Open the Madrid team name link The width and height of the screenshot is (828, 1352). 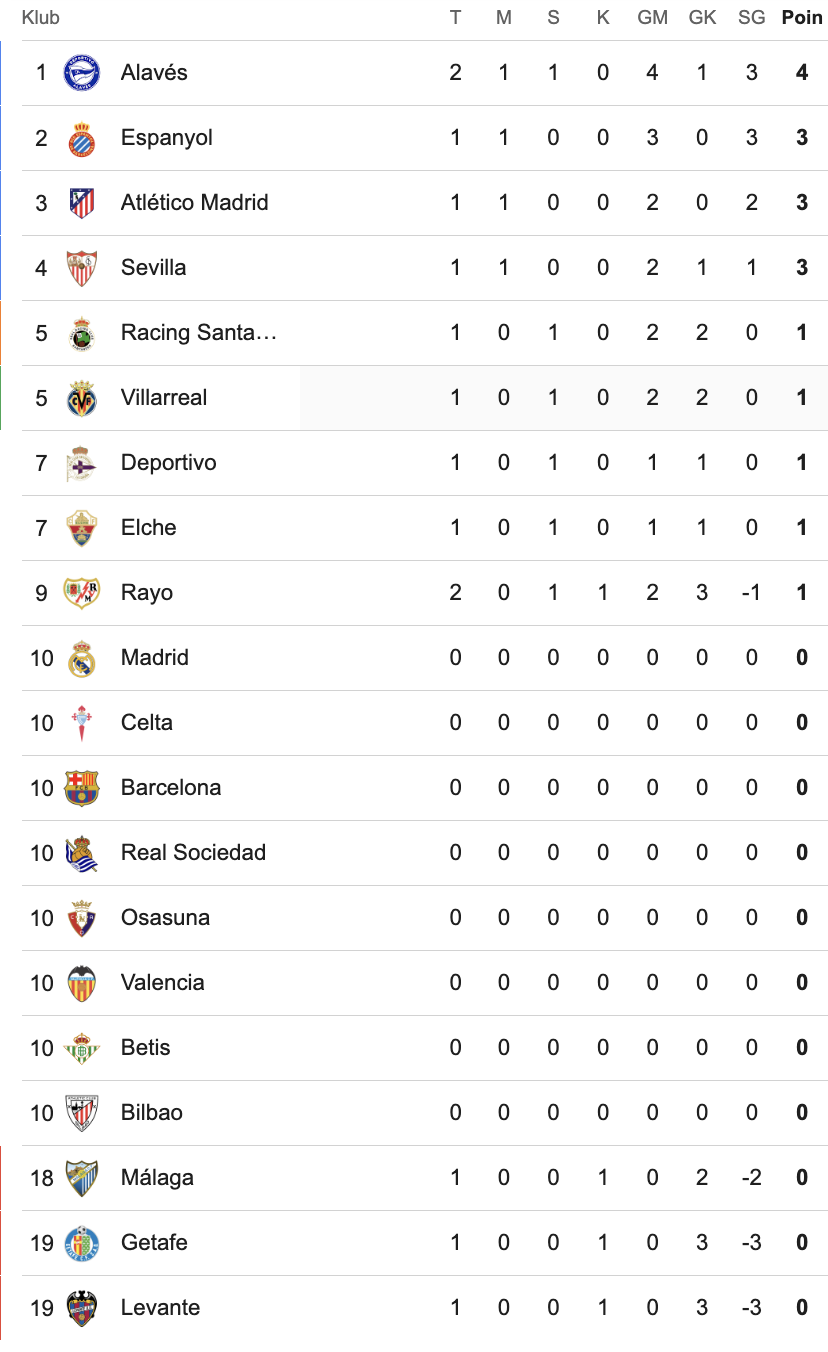(155, 658)
